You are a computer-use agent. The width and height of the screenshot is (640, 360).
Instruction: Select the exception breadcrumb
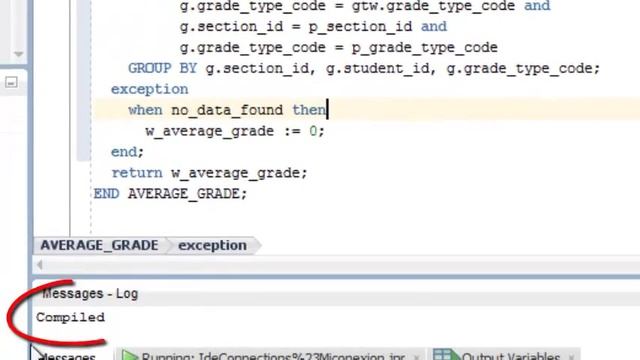coord(212,245)
